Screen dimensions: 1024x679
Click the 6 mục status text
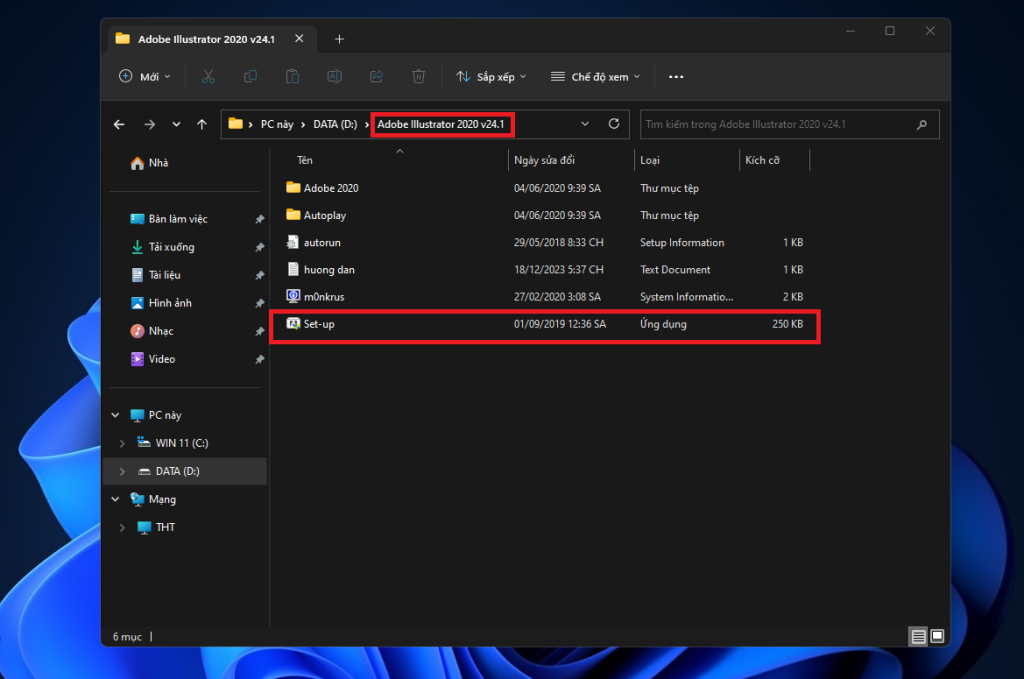127,637
